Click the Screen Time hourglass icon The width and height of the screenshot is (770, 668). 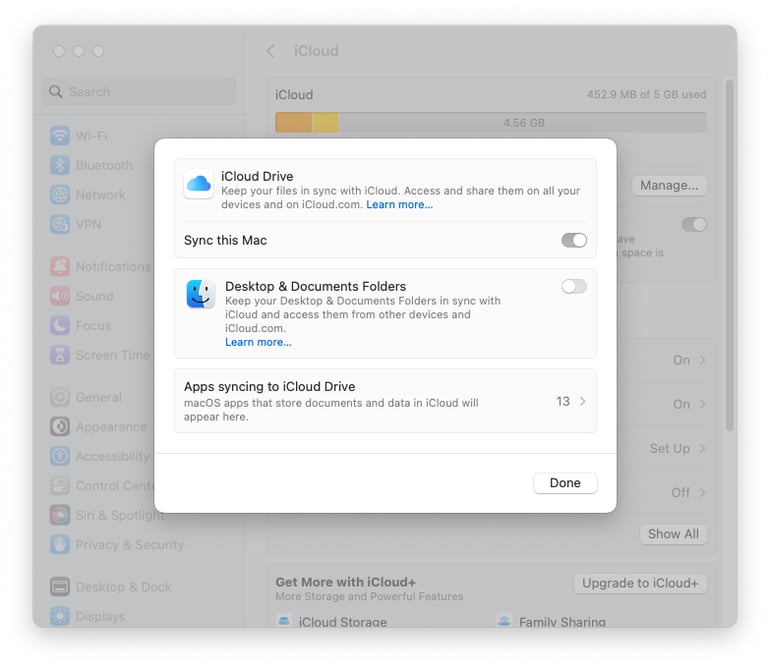[x=60, y=355]
